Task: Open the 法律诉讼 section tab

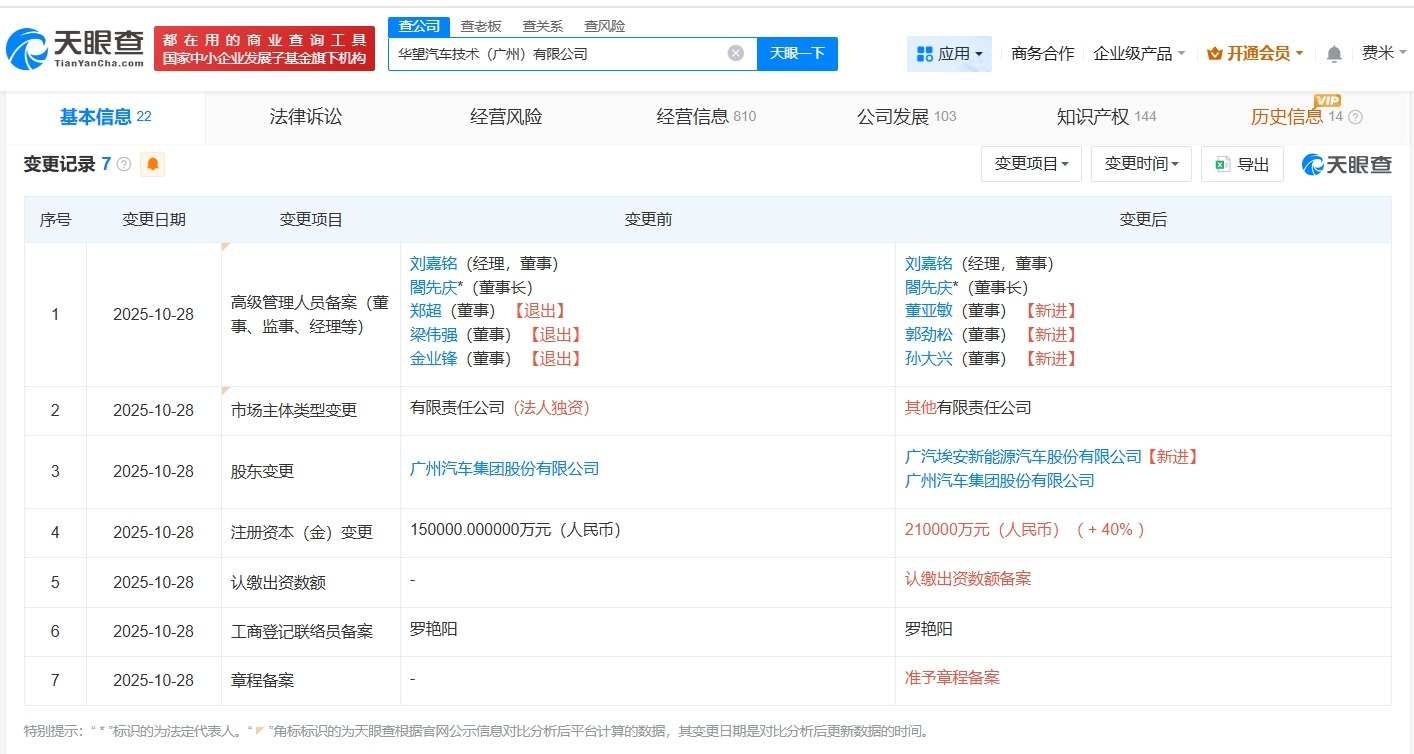Action: click(x=305, y=116)
